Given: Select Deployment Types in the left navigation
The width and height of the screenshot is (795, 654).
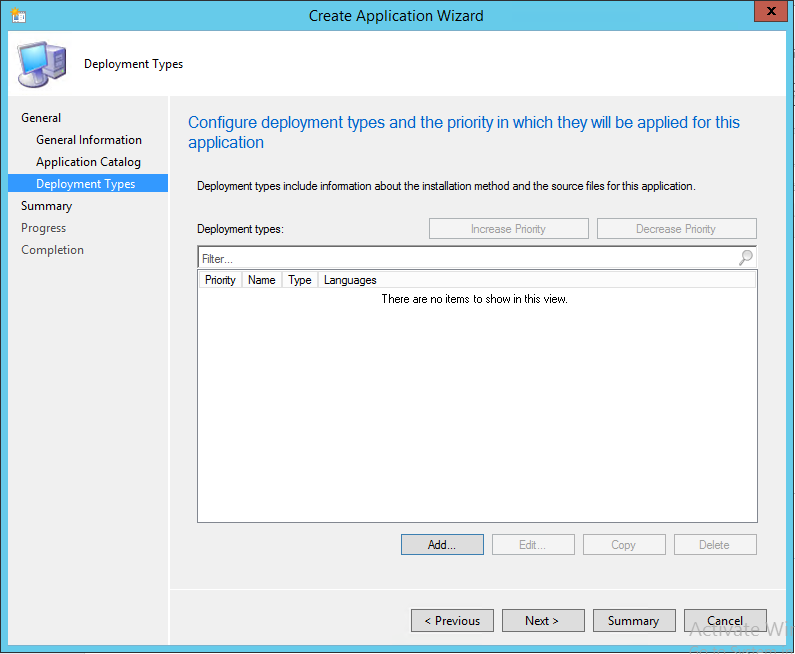Looking at the screenshot, I should click(x=86, y=184).
